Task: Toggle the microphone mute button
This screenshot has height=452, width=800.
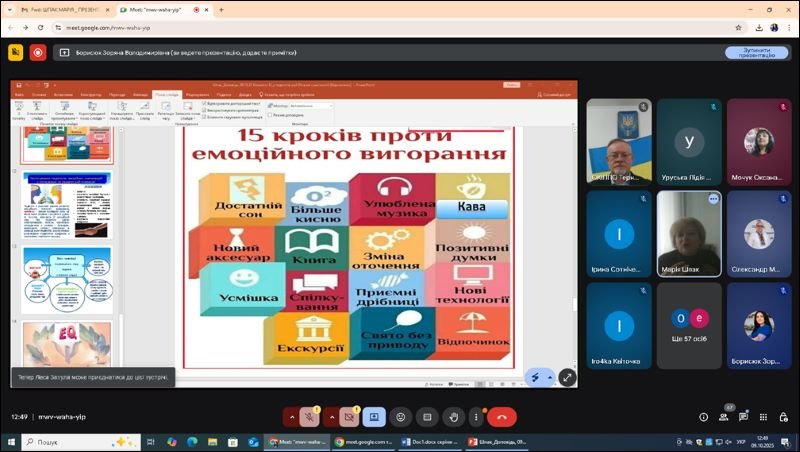Action: [x=310, y=416]
